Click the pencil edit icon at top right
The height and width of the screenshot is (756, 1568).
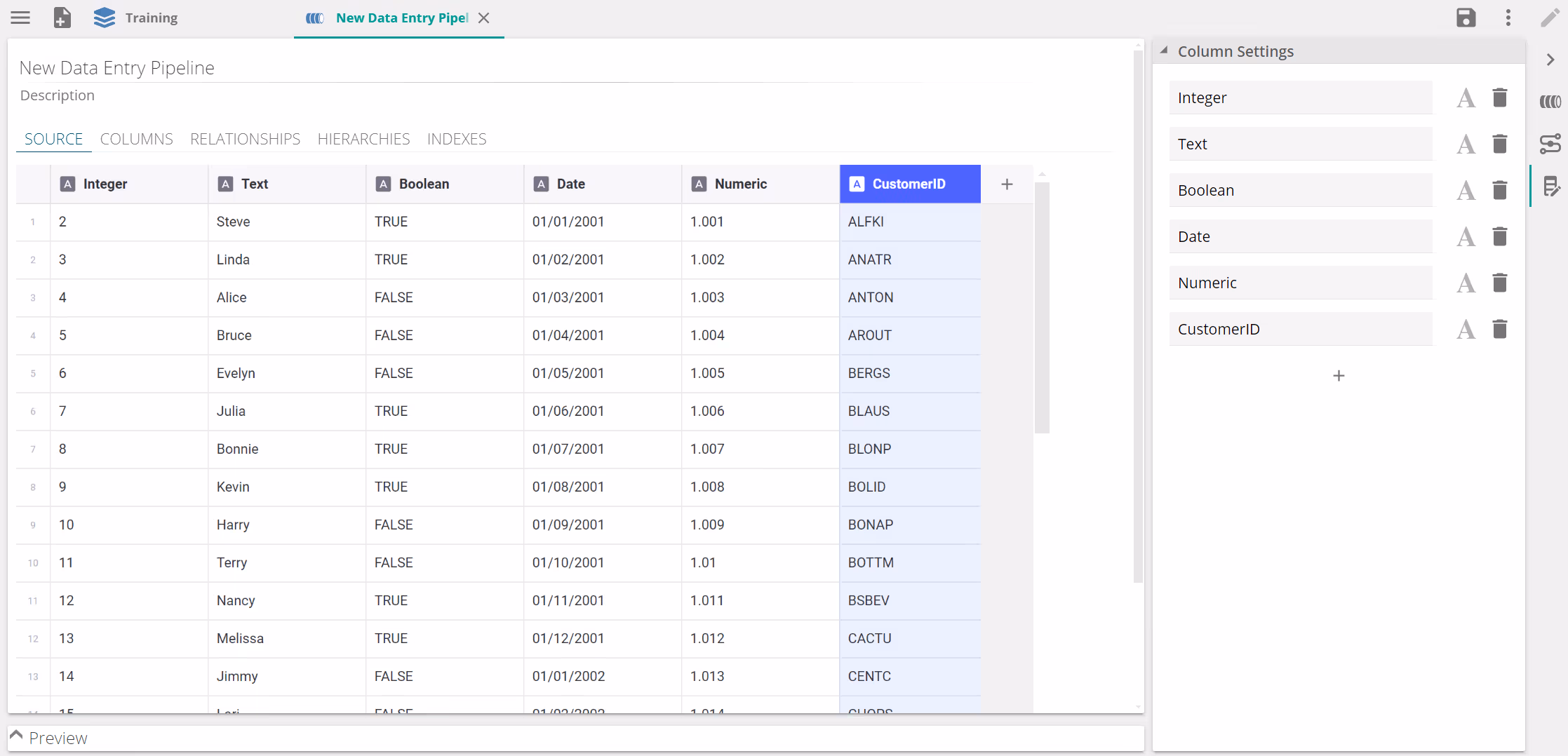click(x=1550, y=18)
